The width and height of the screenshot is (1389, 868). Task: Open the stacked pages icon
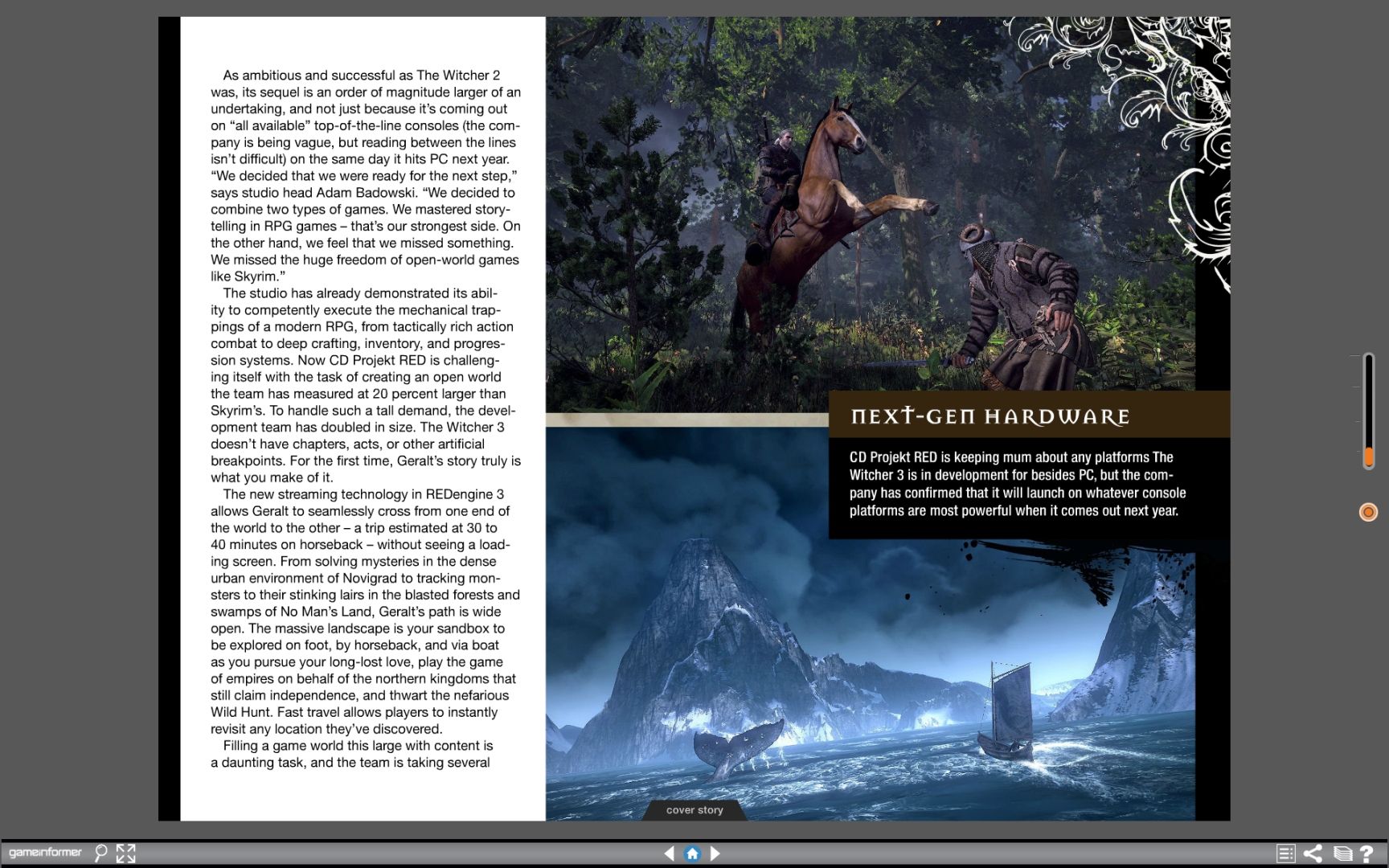coord(1342,854)
